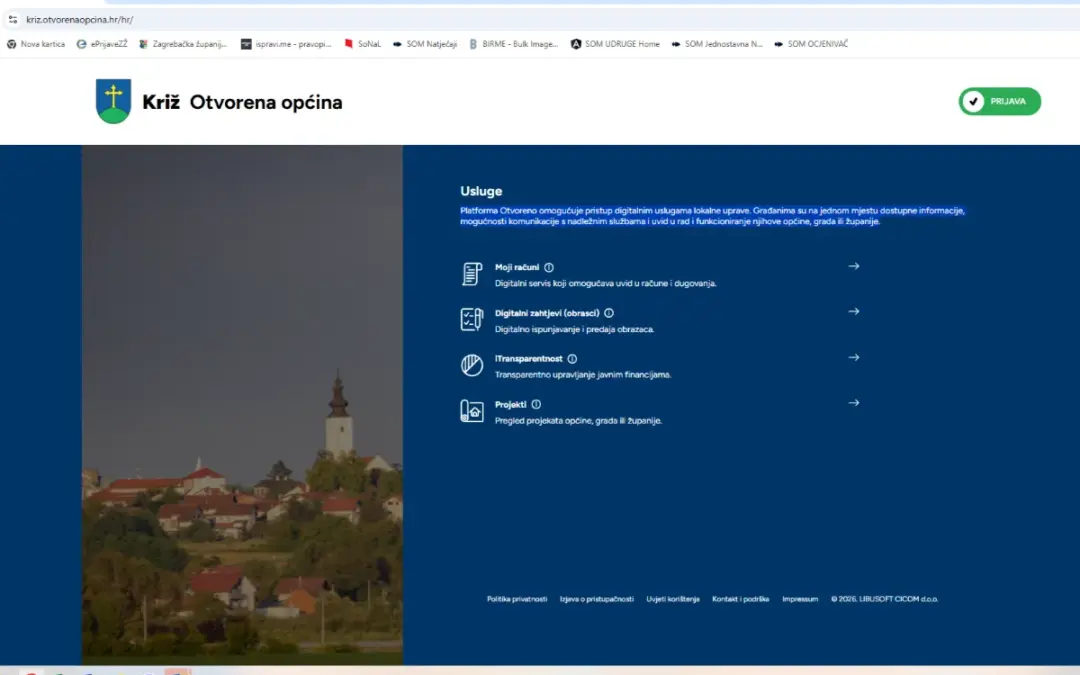Click the Križ coat of arms logo

(114, 101)
